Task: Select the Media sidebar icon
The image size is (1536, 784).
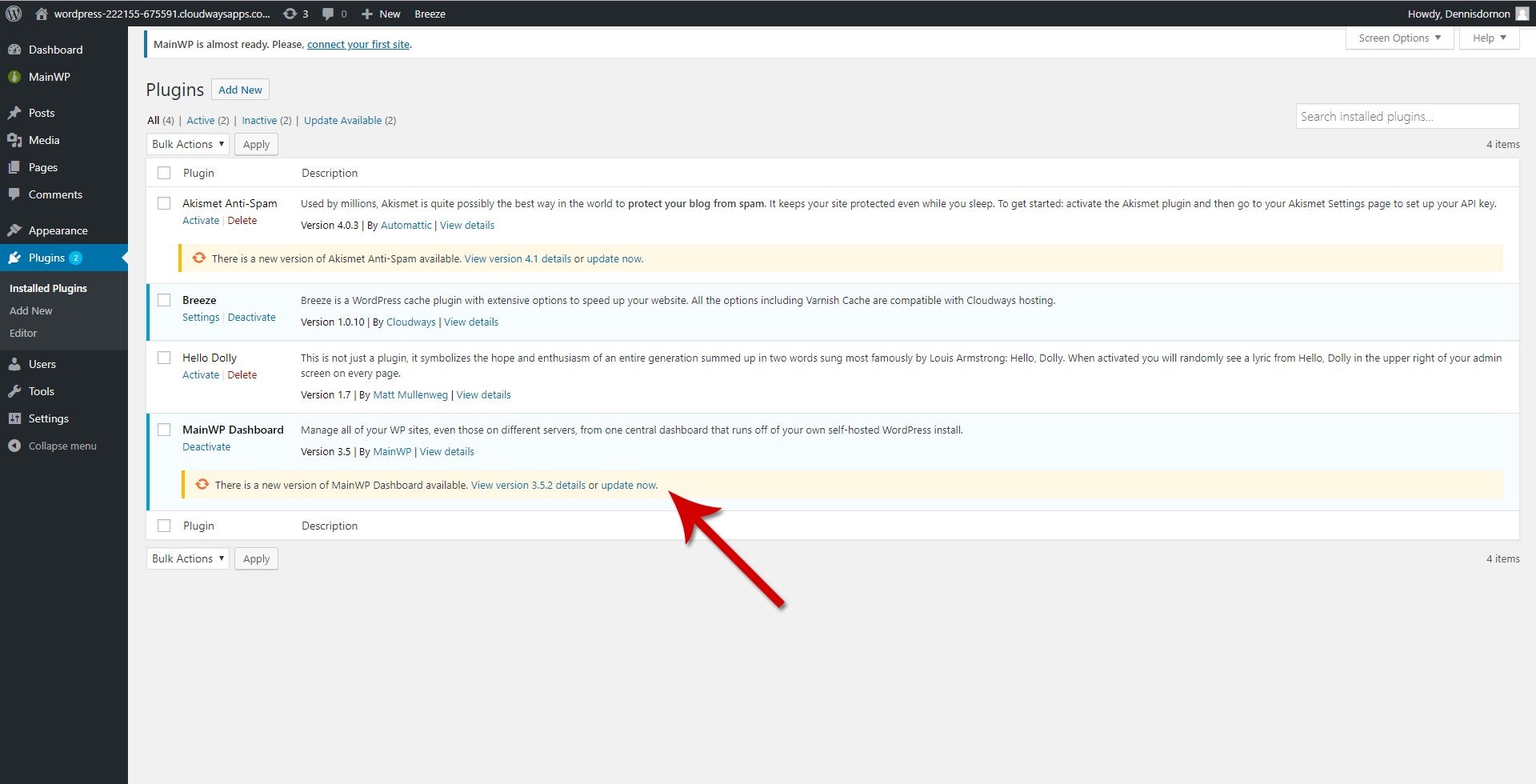Action: click(x=16, y=139)
